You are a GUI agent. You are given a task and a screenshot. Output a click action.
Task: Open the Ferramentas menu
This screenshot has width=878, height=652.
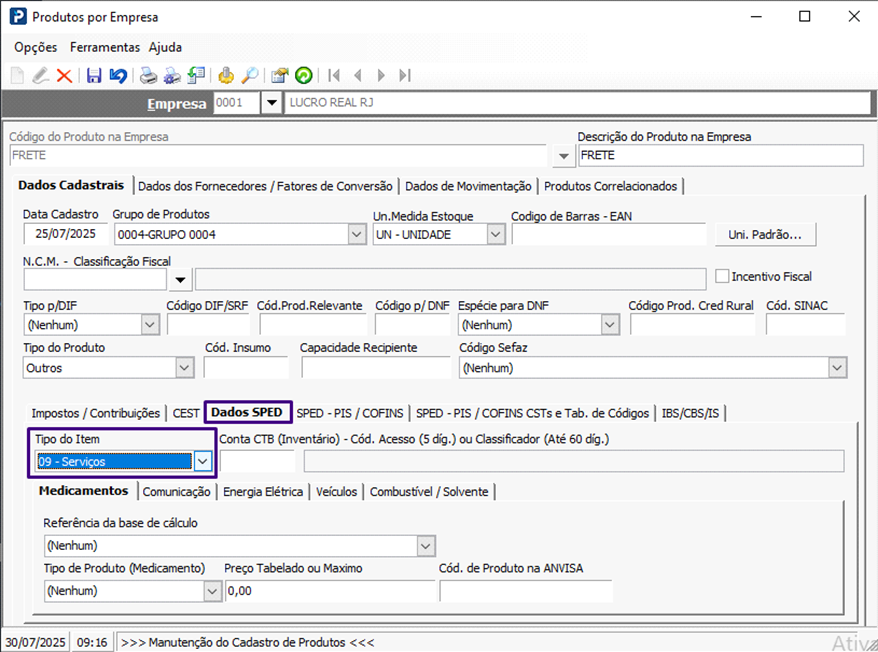(105, 47)
